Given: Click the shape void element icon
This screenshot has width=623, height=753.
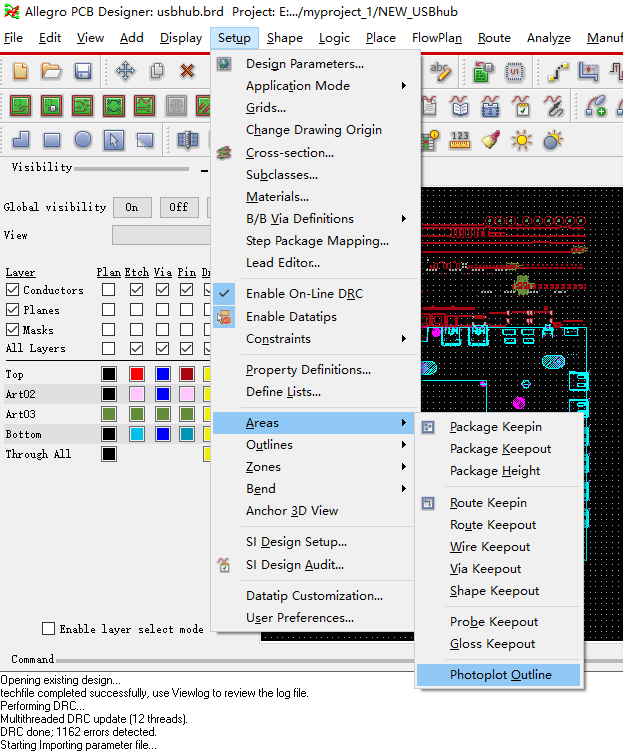Looking at the screenshot, I should tap(145, 140).
